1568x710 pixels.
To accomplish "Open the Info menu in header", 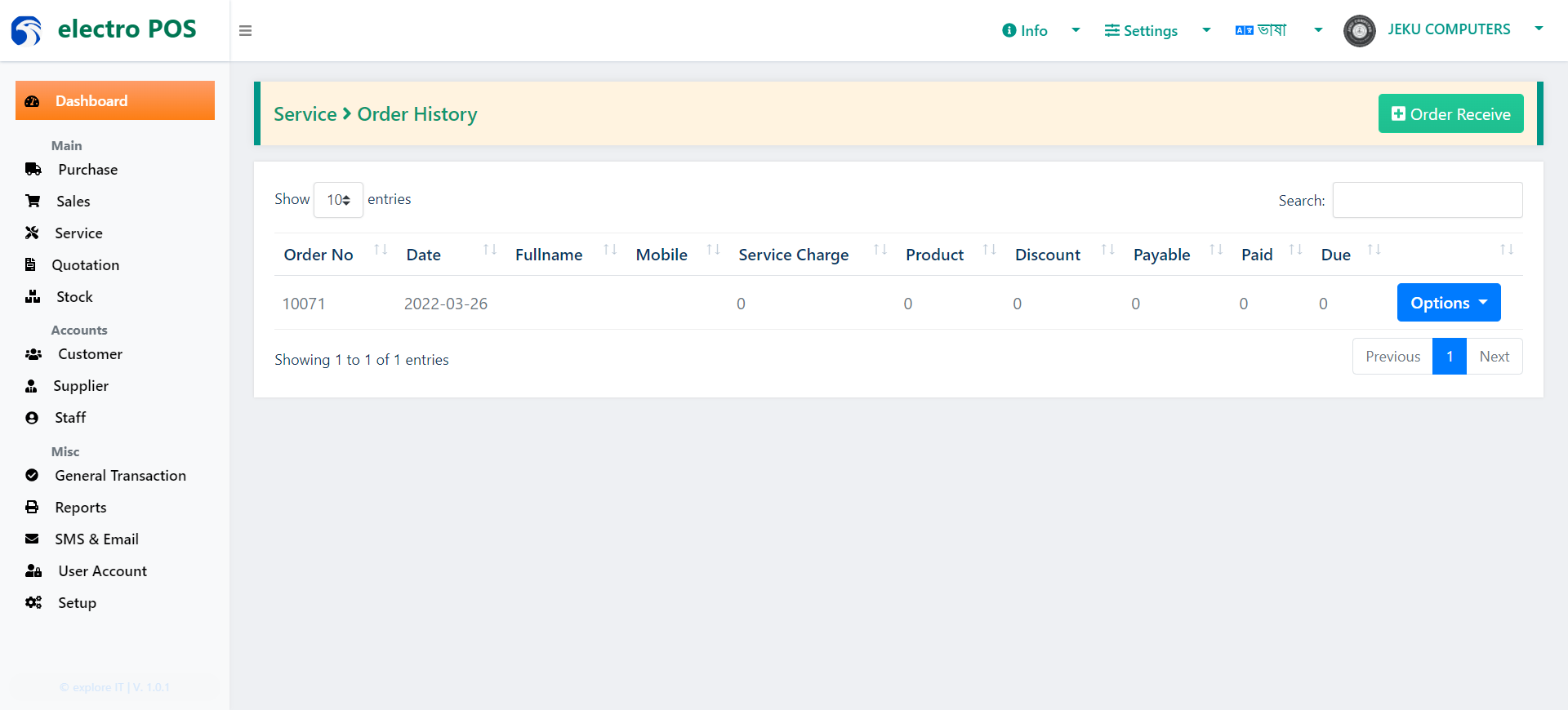I will (x=1041, y=30).
